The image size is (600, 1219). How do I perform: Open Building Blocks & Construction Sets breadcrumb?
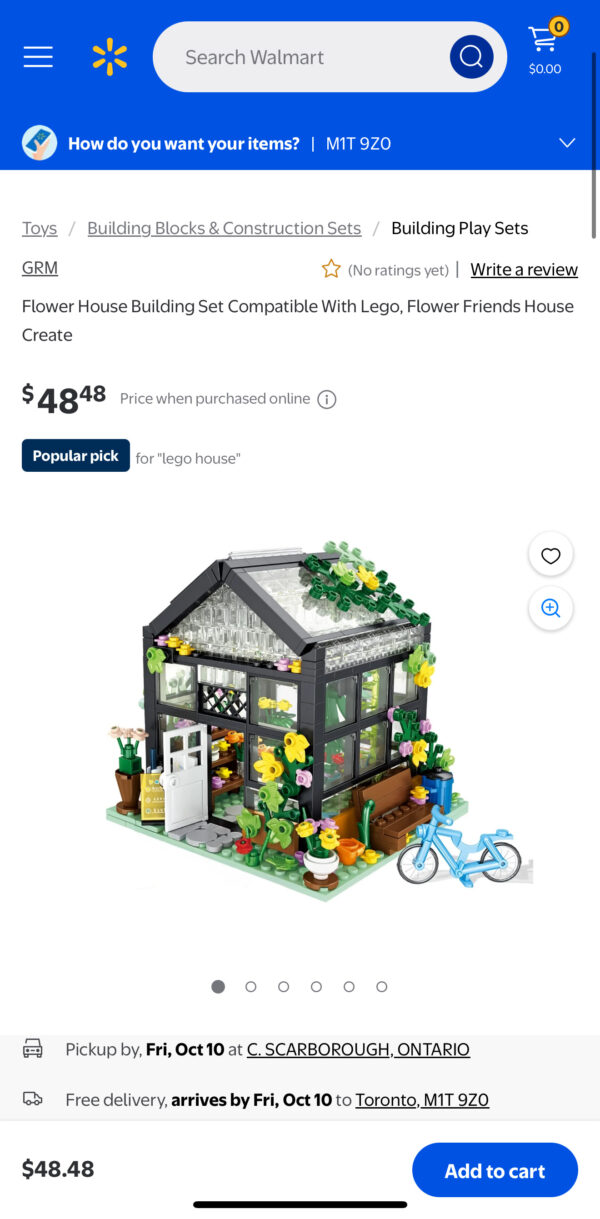[x=224, y=228]
